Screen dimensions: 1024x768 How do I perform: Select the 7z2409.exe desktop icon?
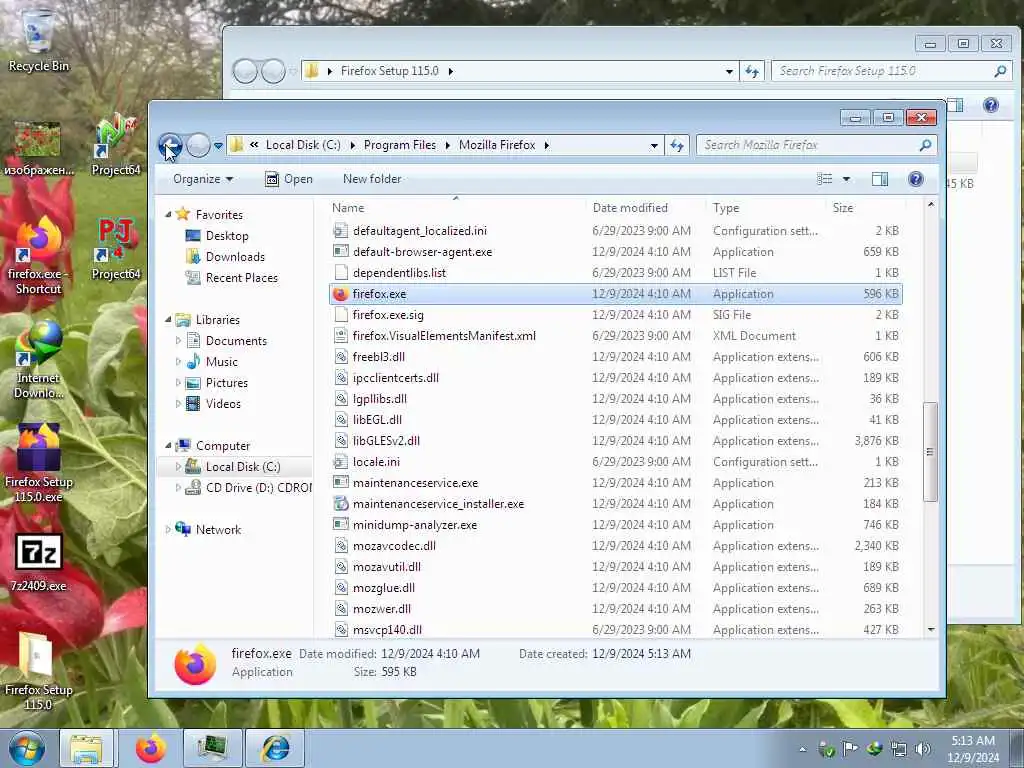click(x=39, y=562)
